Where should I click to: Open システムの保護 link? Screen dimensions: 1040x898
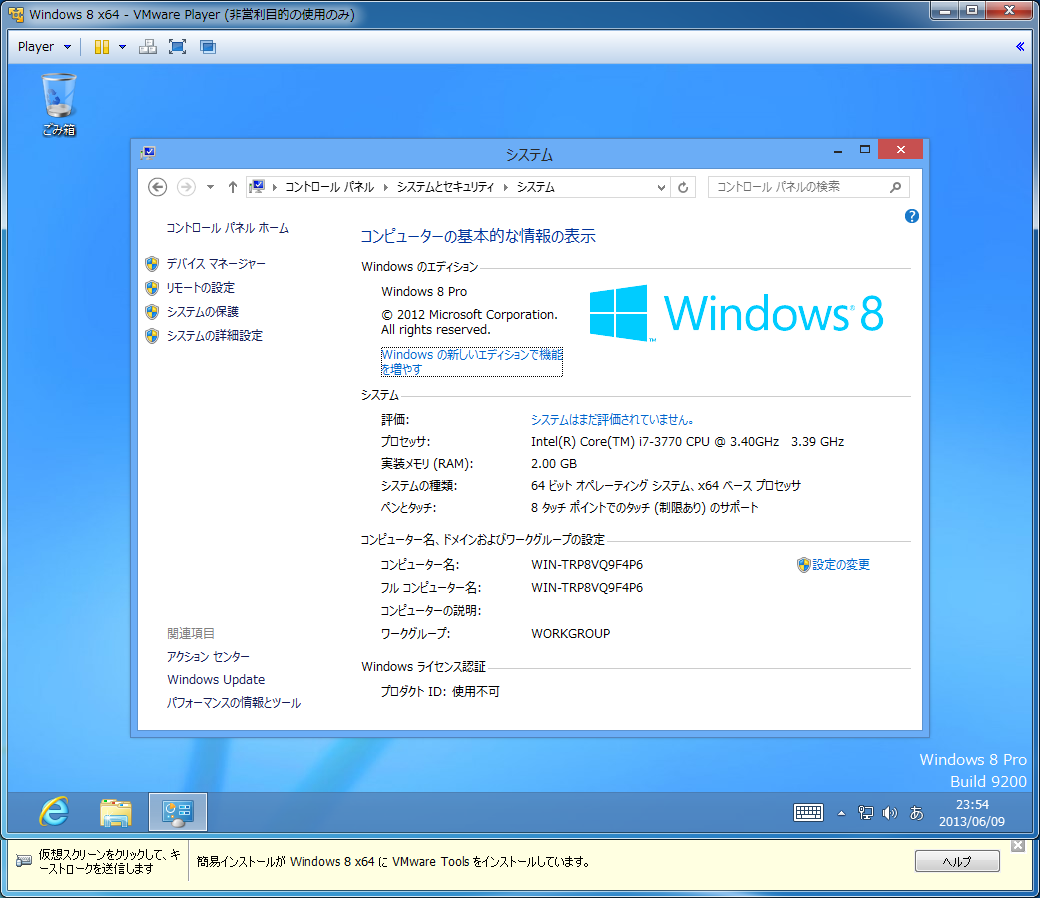pyautogui.click(x=202, y=312)
